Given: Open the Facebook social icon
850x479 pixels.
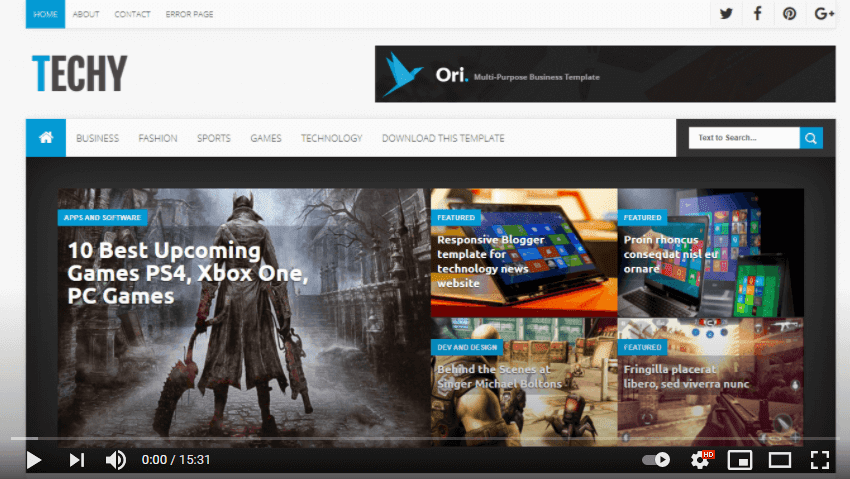Looking at the screenshot, I should point(757,14).
